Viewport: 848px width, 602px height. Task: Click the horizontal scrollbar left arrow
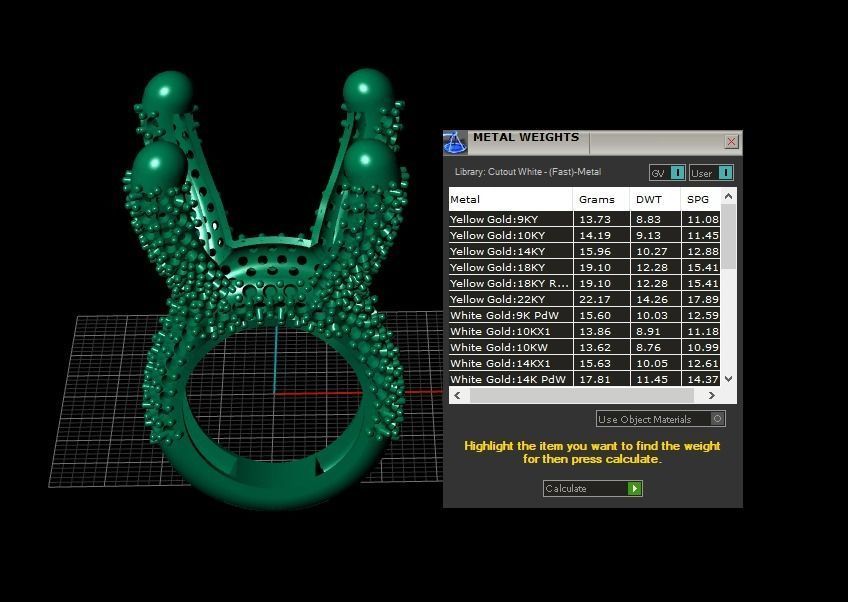pos(458,395)
